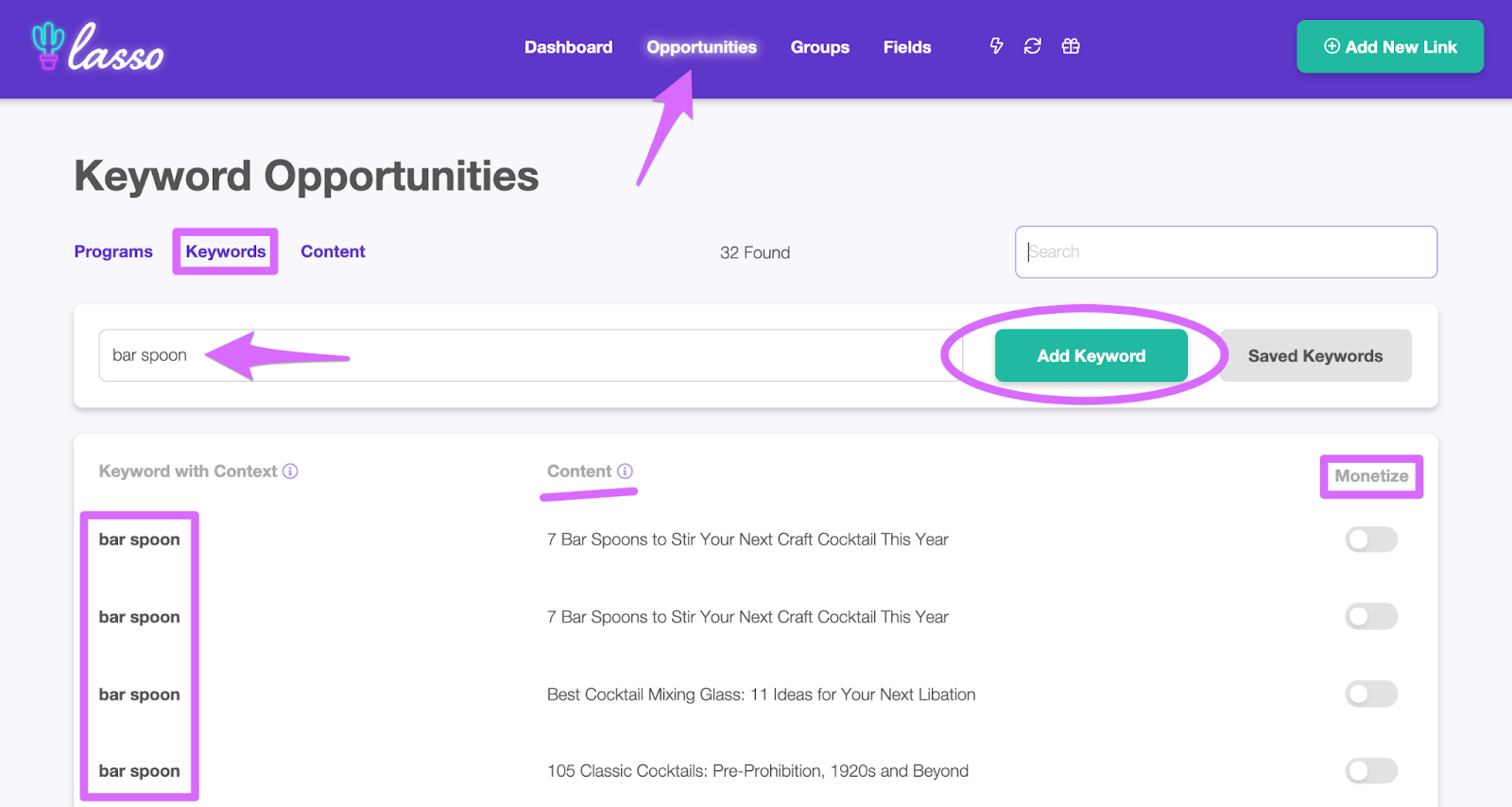Click the bar spoon keyword input field
This screenshot has width=1512, height=807.
point(530,355)
